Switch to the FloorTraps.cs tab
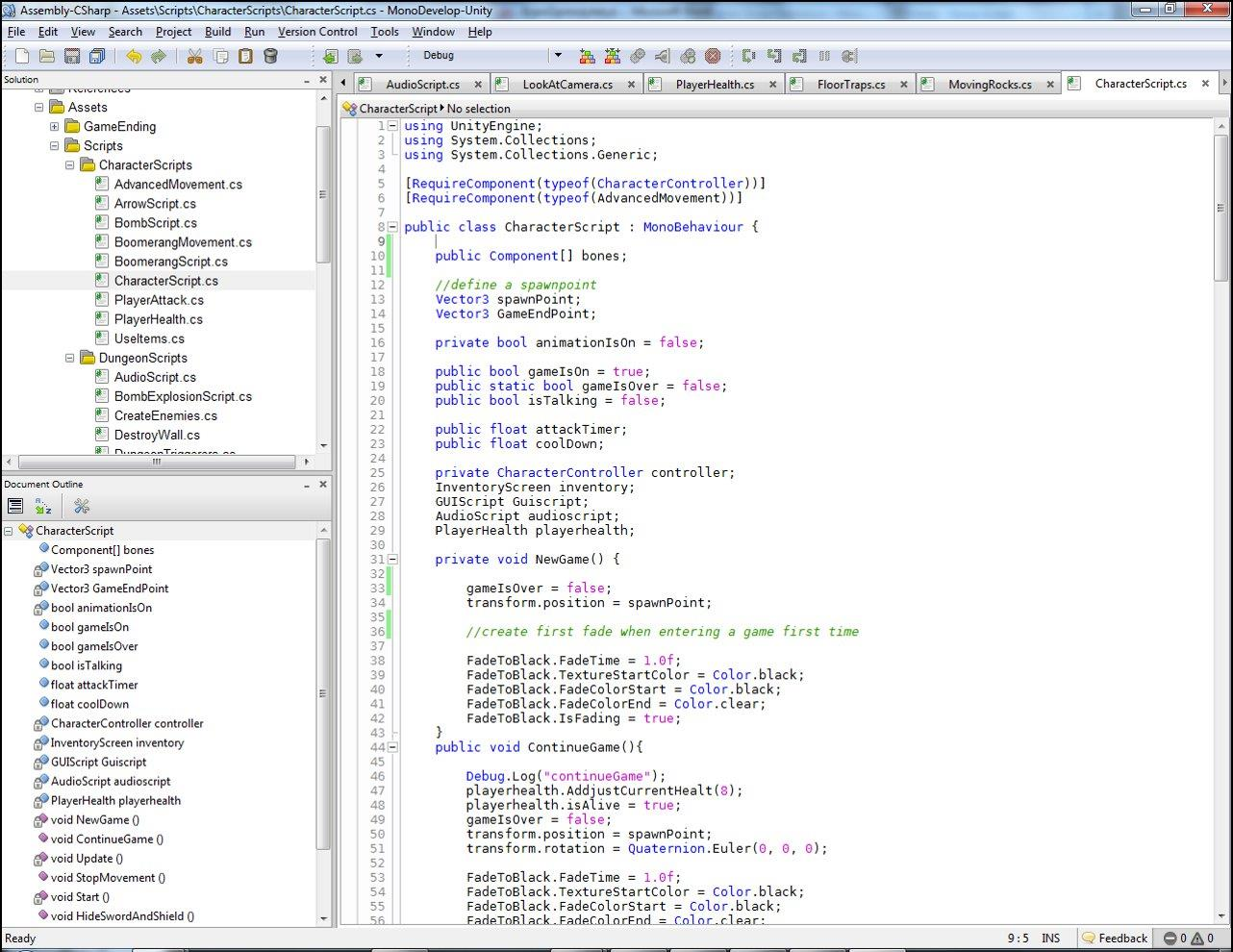Screen dimensions: 1233x952 click(851, 85)
